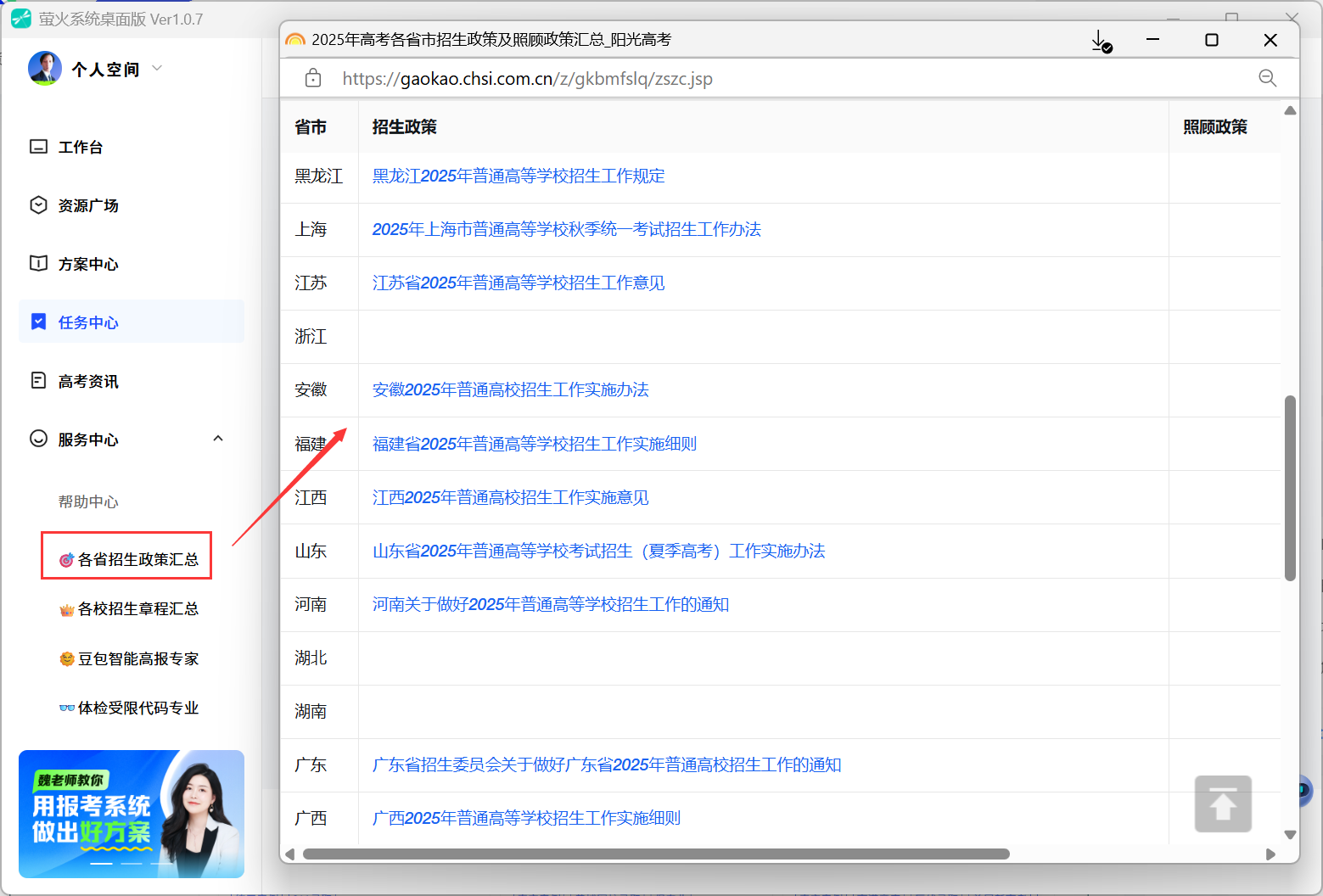The image size is (1323, 896).
Task: Click the magnifier search icon in address bar
Action: [x=1268, y=78]
